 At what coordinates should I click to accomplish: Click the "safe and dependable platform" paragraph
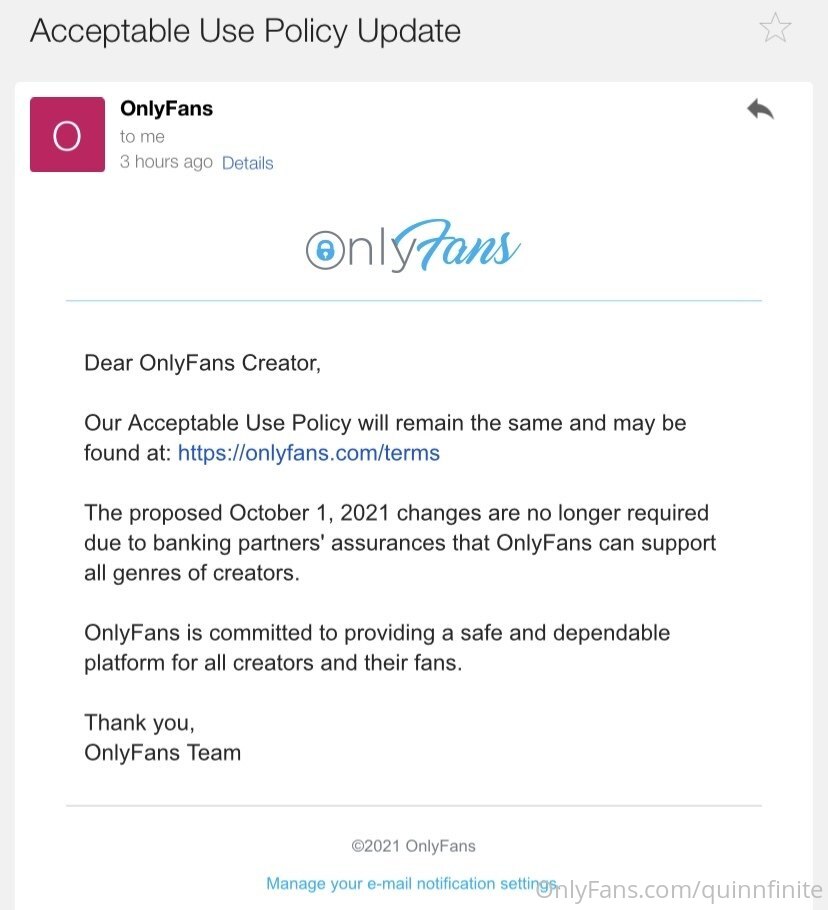coord(377,647)
